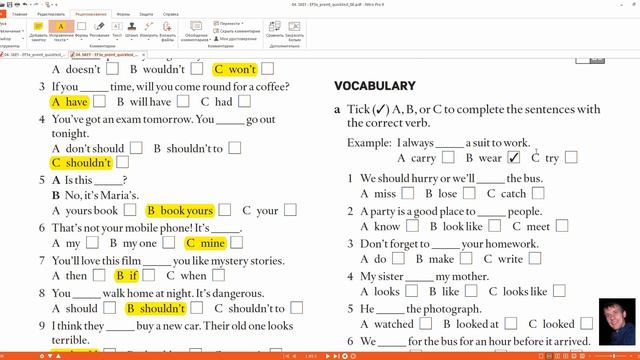Image resolution: width=640 pixels, height=360 pixels.
Task: Tick the box next to 'C catch'
Action: (538, 193)
